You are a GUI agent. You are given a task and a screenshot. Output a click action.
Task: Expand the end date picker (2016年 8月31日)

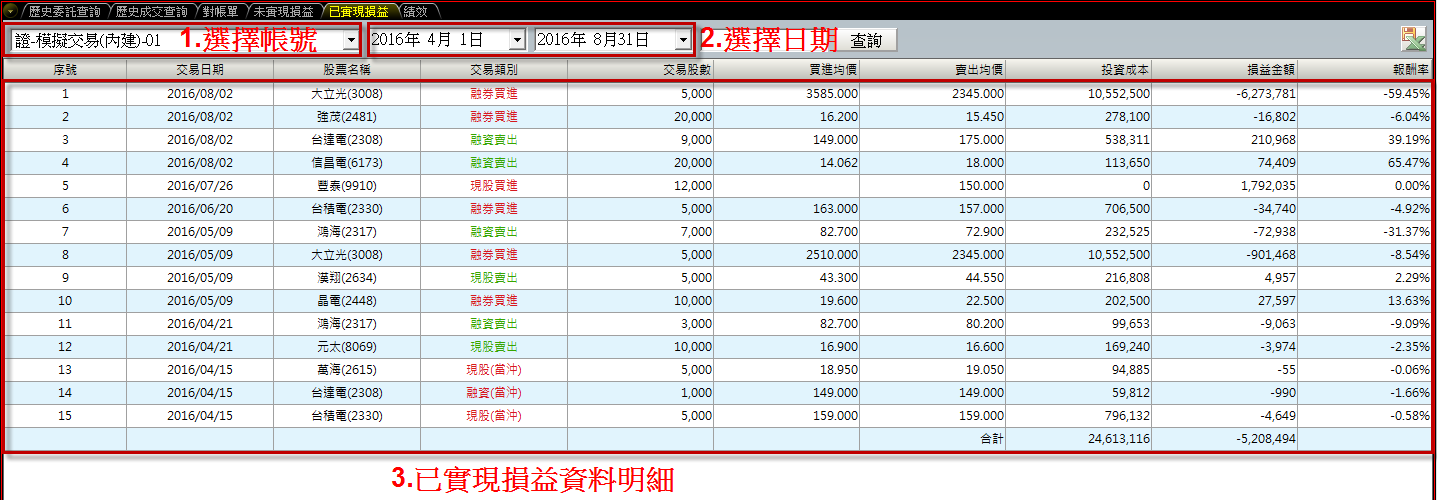682,40
